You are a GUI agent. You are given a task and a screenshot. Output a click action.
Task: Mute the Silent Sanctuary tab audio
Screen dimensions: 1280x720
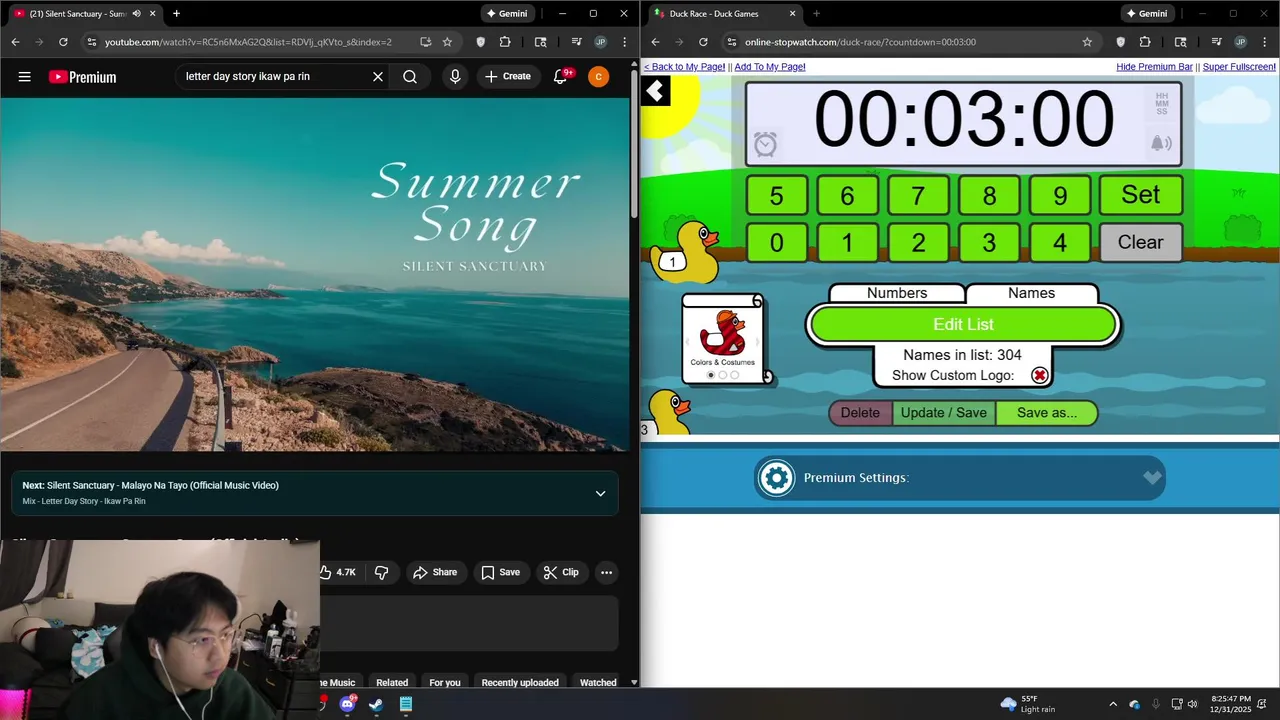tap(136, 14)
